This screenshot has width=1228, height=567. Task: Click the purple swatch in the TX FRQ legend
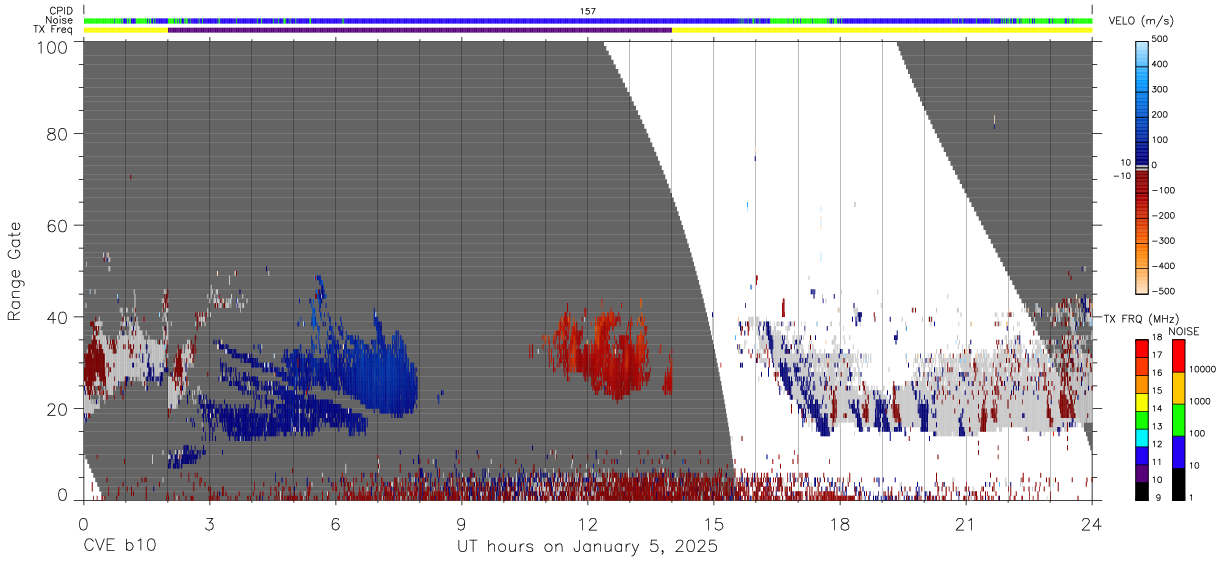pyautogui.click(x=1142, y=471)
